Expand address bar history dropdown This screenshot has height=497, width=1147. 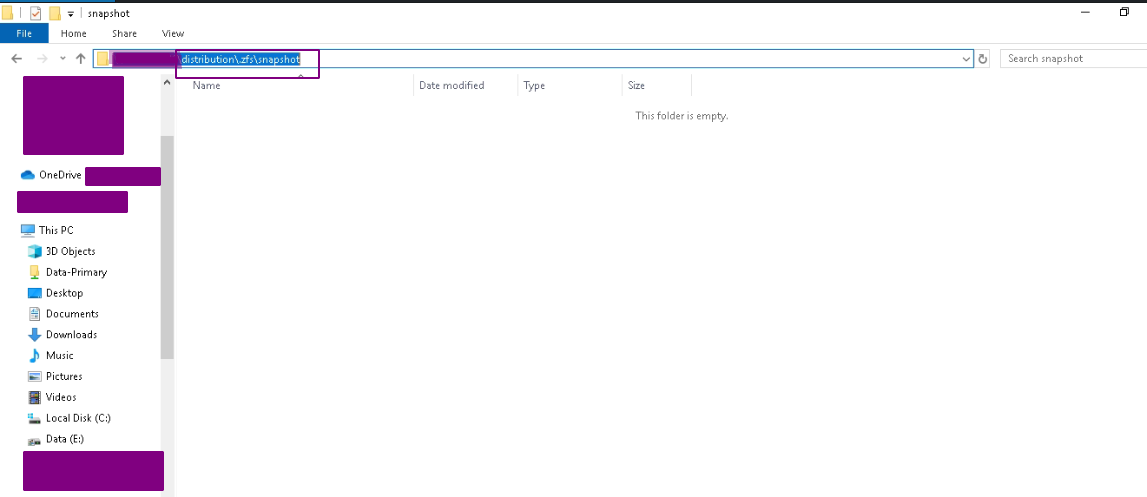[966, 59]
